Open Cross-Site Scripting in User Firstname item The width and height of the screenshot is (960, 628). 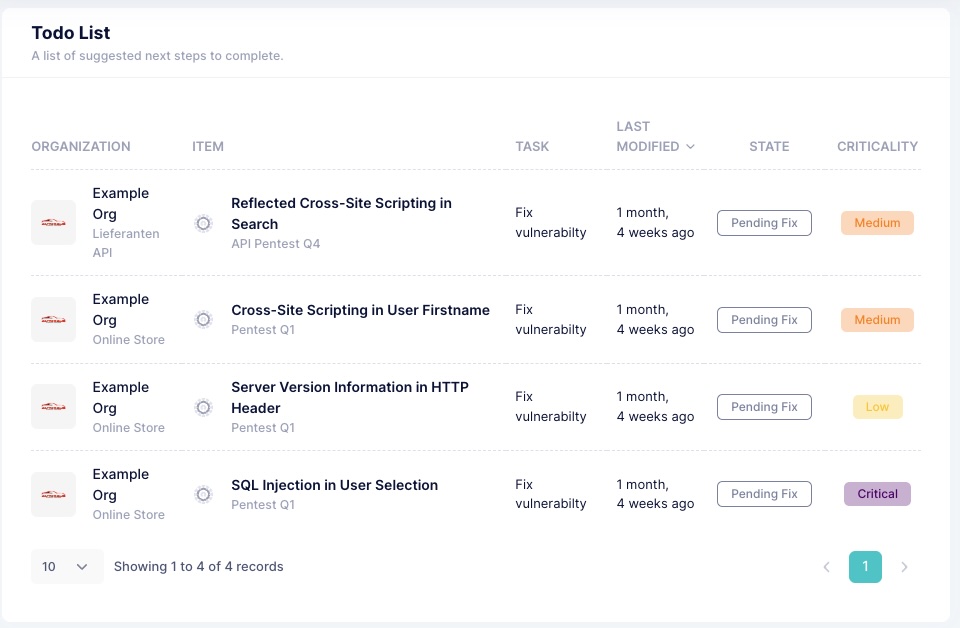(x=360, y=310)
